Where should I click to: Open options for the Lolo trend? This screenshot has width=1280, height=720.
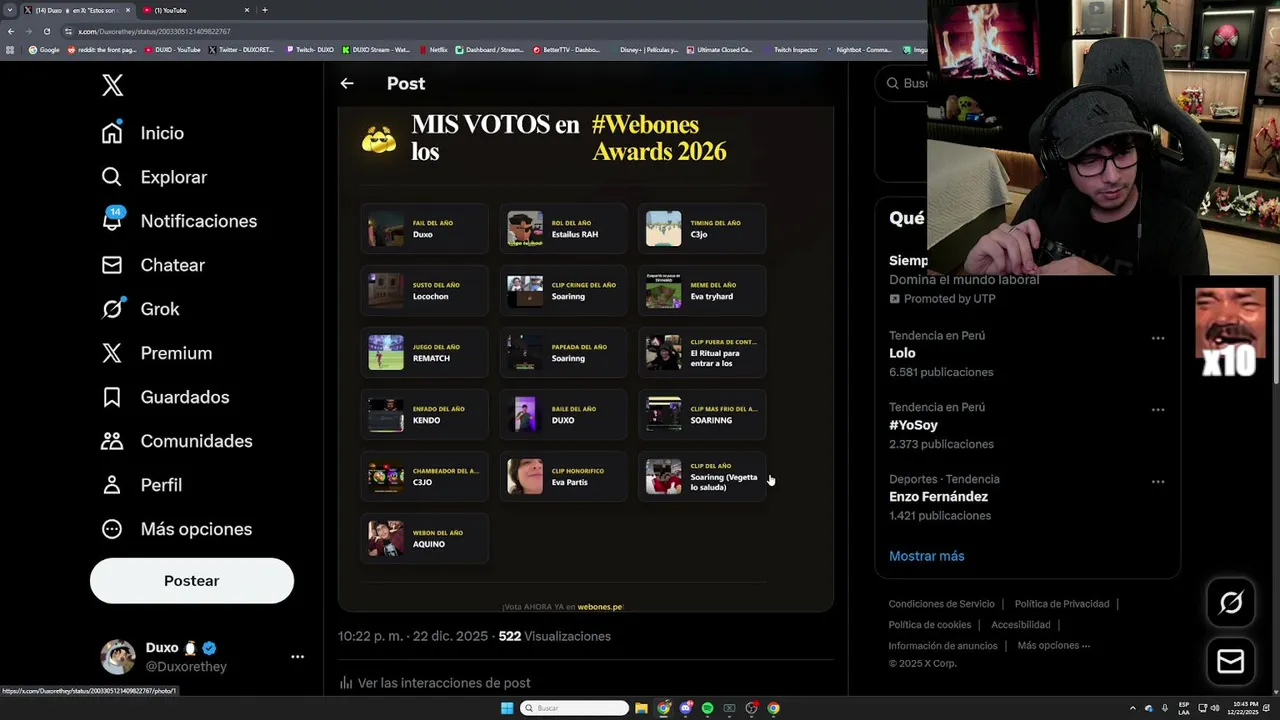point(1158,338)
